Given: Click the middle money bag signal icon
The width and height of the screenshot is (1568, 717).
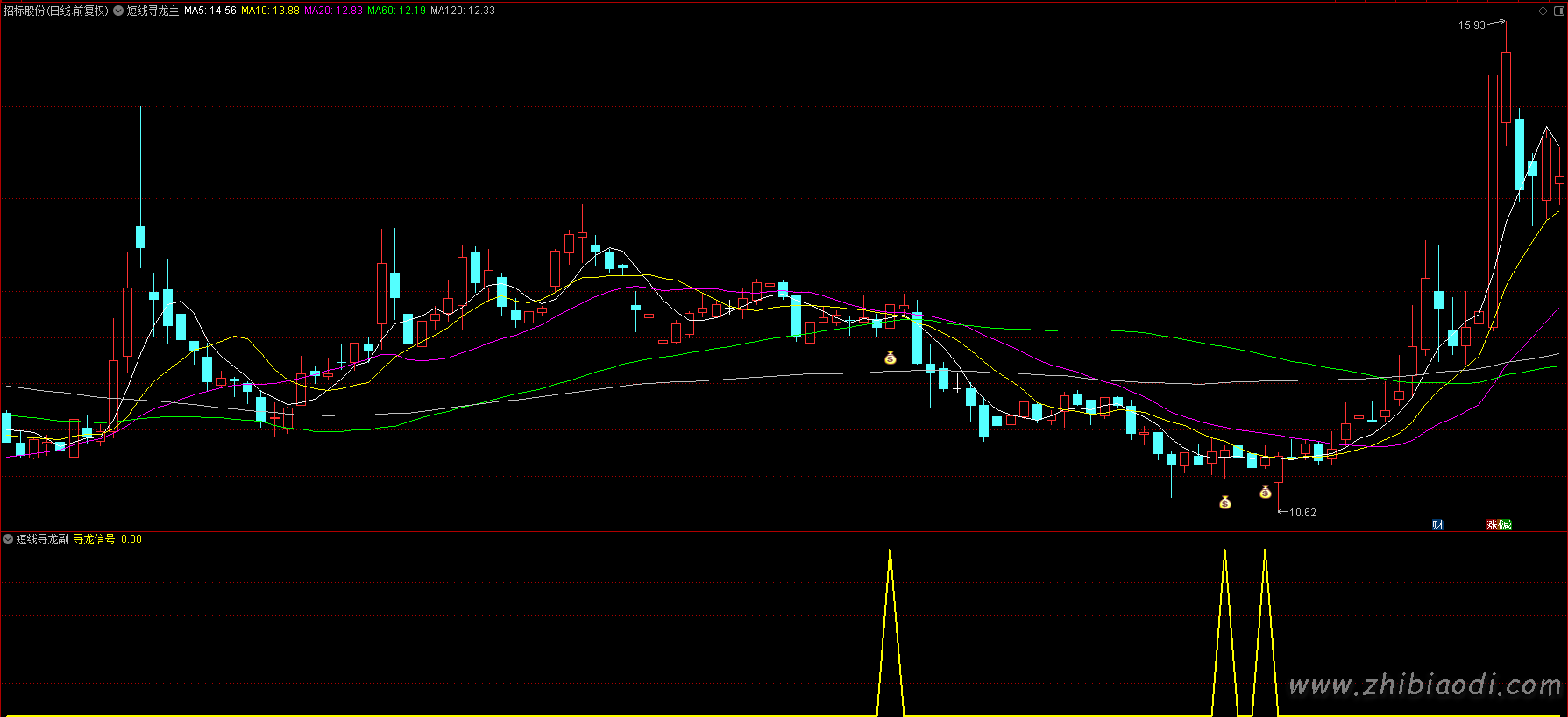Looking at the screenshot, I should [x=1224, y=502].
